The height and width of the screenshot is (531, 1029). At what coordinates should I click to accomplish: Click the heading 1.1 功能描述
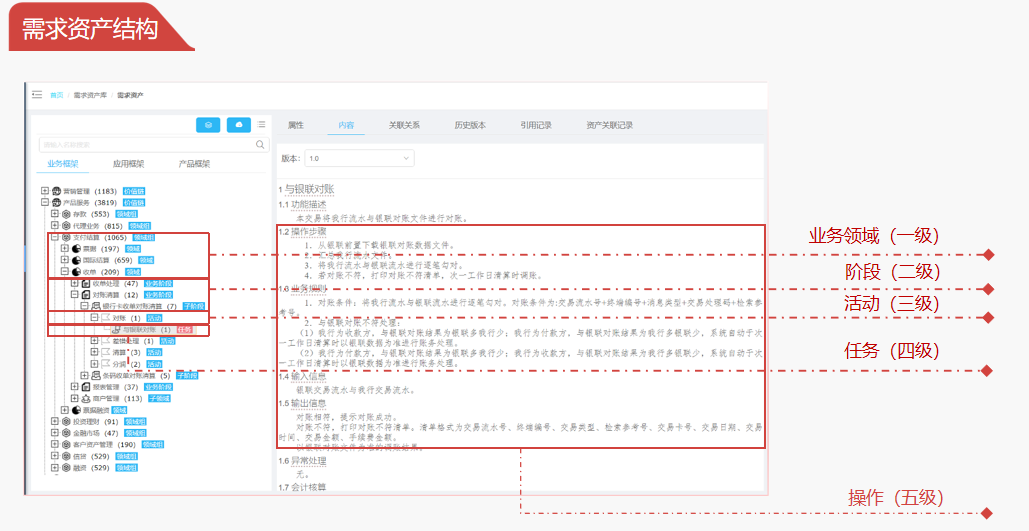(x=302, y=204)
